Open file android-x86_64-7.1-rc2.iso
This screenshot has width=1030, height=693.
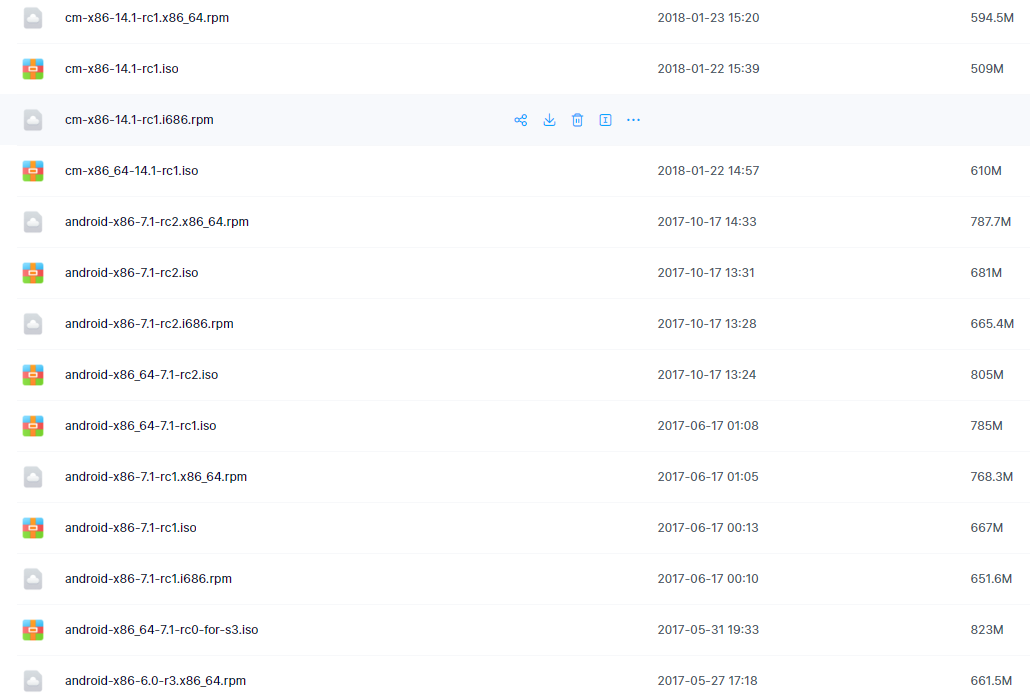141,375
